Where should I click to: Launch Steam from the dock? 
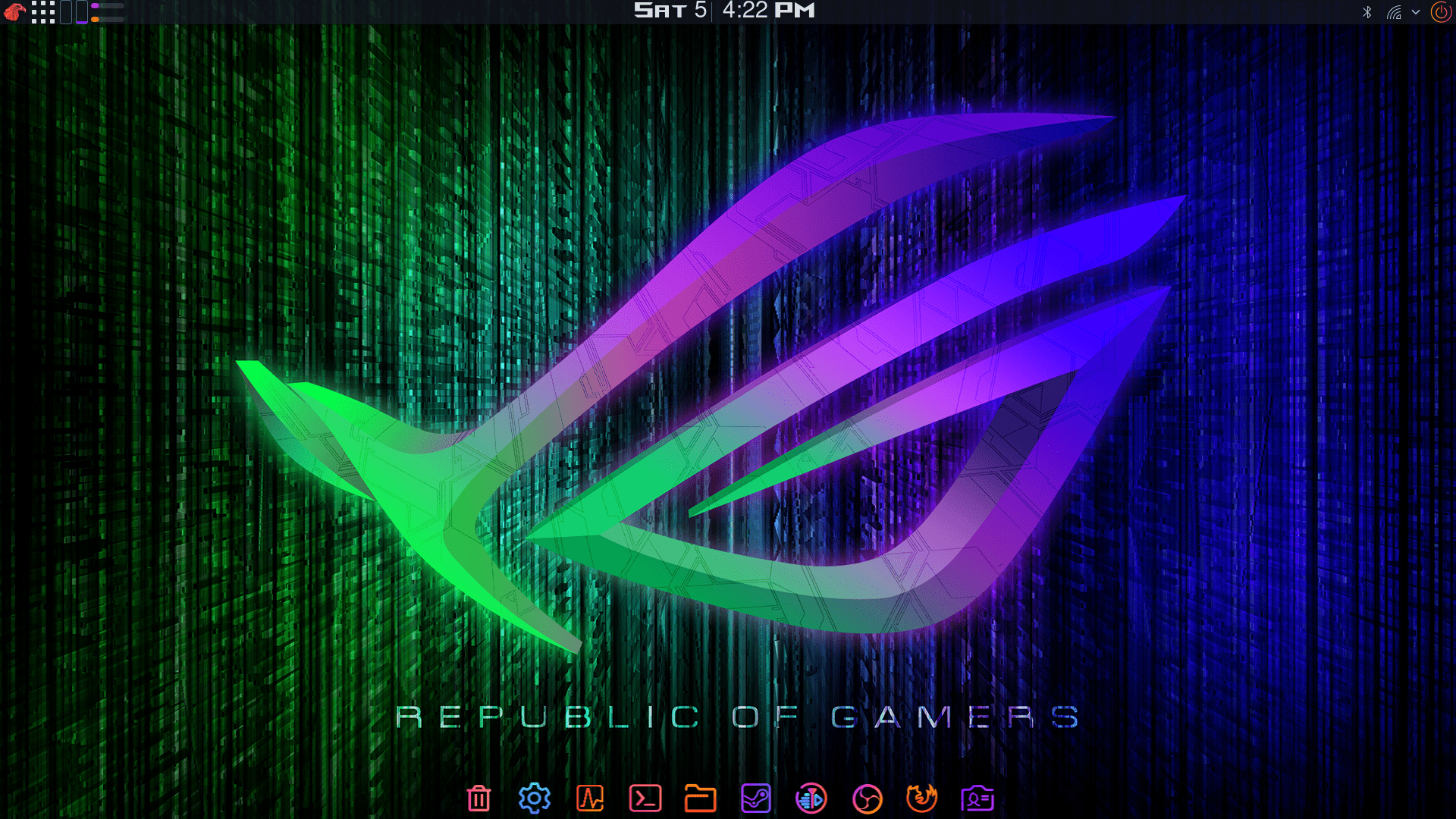[756, 799]
